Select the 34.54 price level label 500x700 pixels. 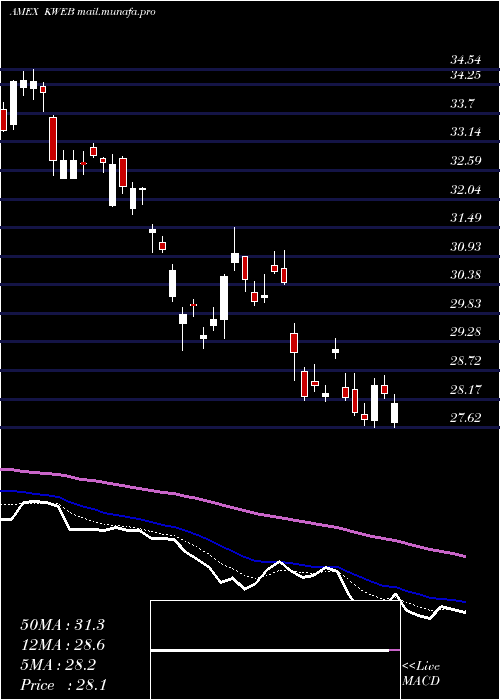pos(464,59)
